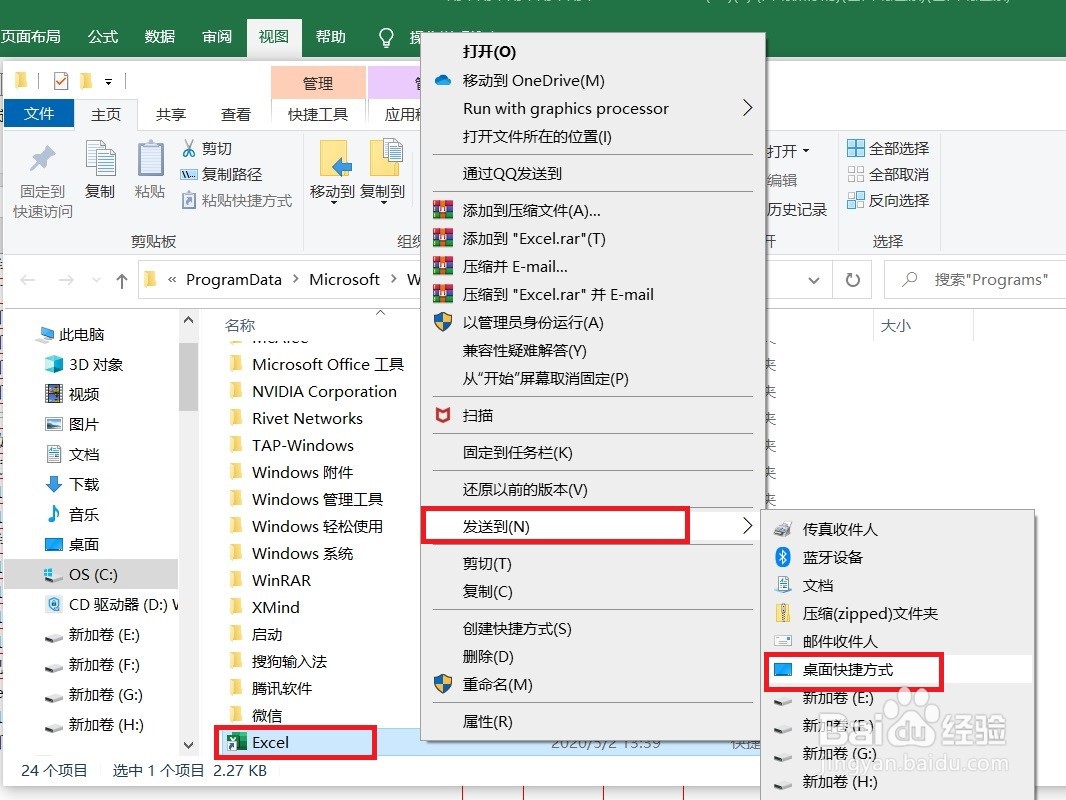The image size is (1066, 800).
Task: Open the Excel Review ribbon tab
Action: click(217, 37)
